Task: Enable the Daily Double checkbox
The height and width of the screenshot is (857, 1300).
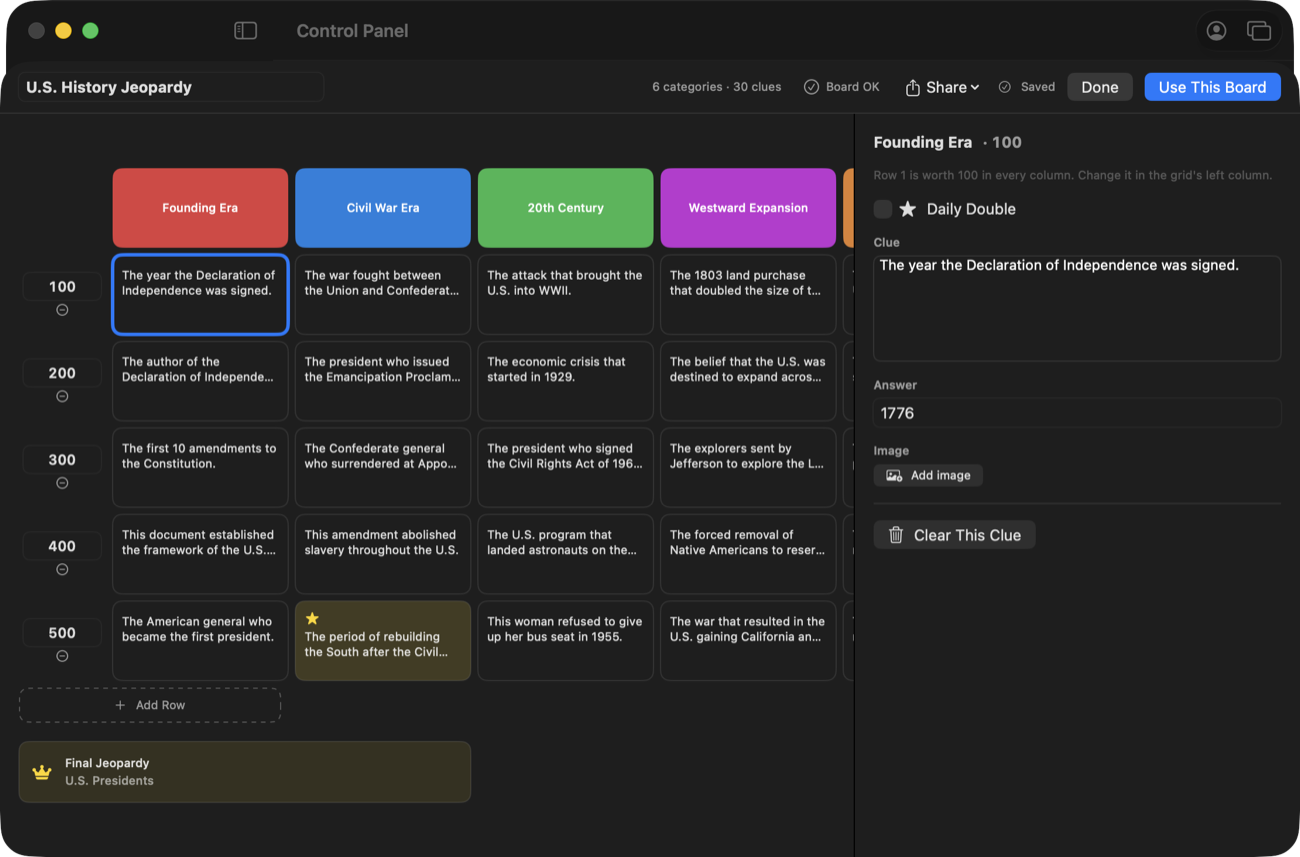Action: tap(883, 209)
